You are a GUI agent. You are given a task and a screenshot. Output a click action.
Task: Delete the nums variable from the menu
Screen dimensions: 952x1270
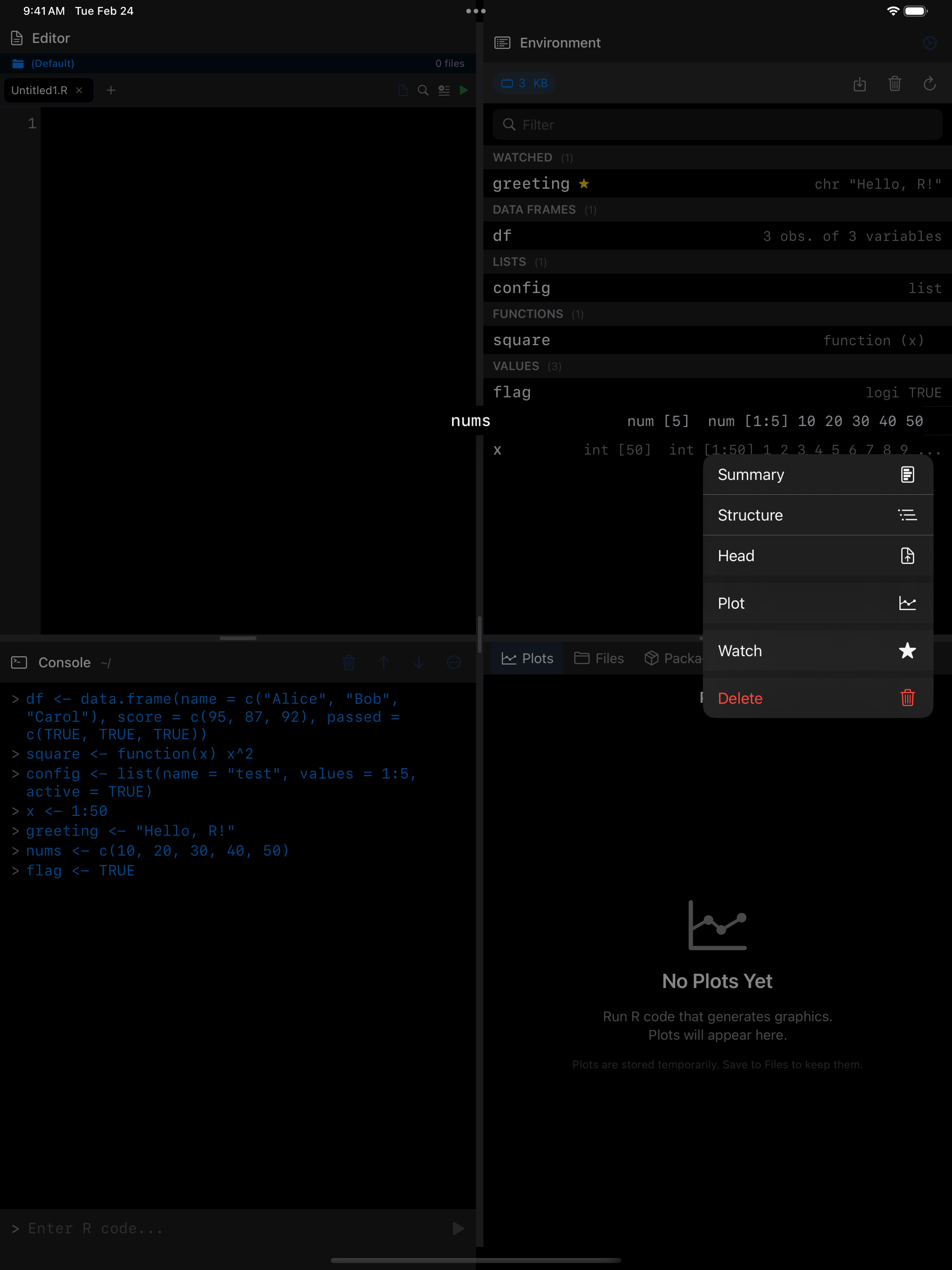(818, 698)
